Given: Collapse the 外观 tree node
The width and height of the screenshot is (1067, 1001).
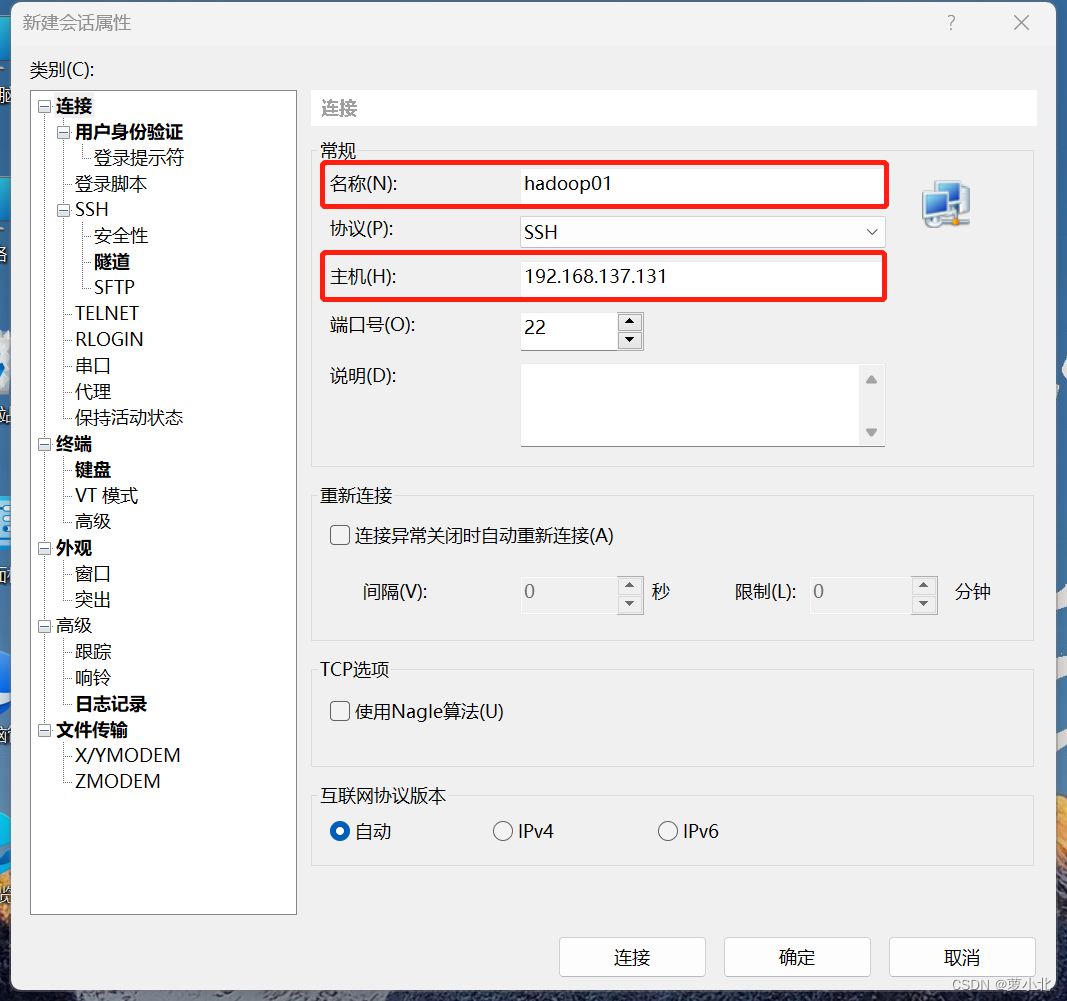Looking at the screenshot, I should point(45,548).
